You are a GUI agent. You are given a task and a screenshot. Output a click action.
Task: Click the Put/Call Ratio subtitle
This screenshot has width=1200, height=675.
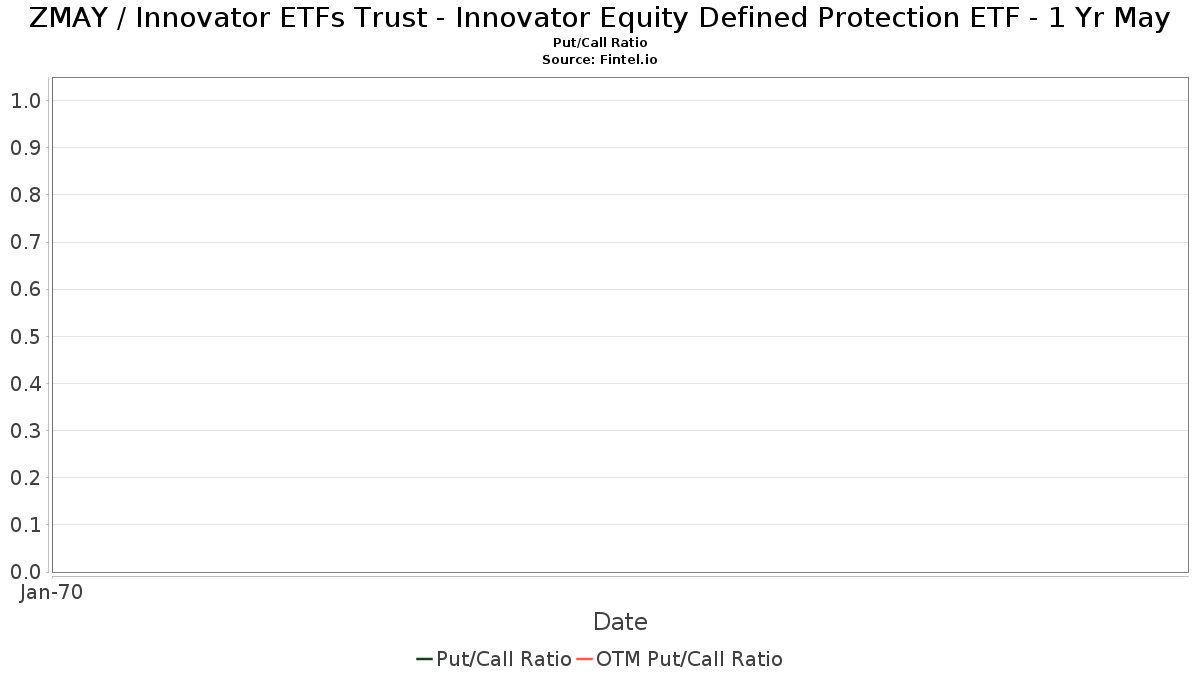click(600, 43)
